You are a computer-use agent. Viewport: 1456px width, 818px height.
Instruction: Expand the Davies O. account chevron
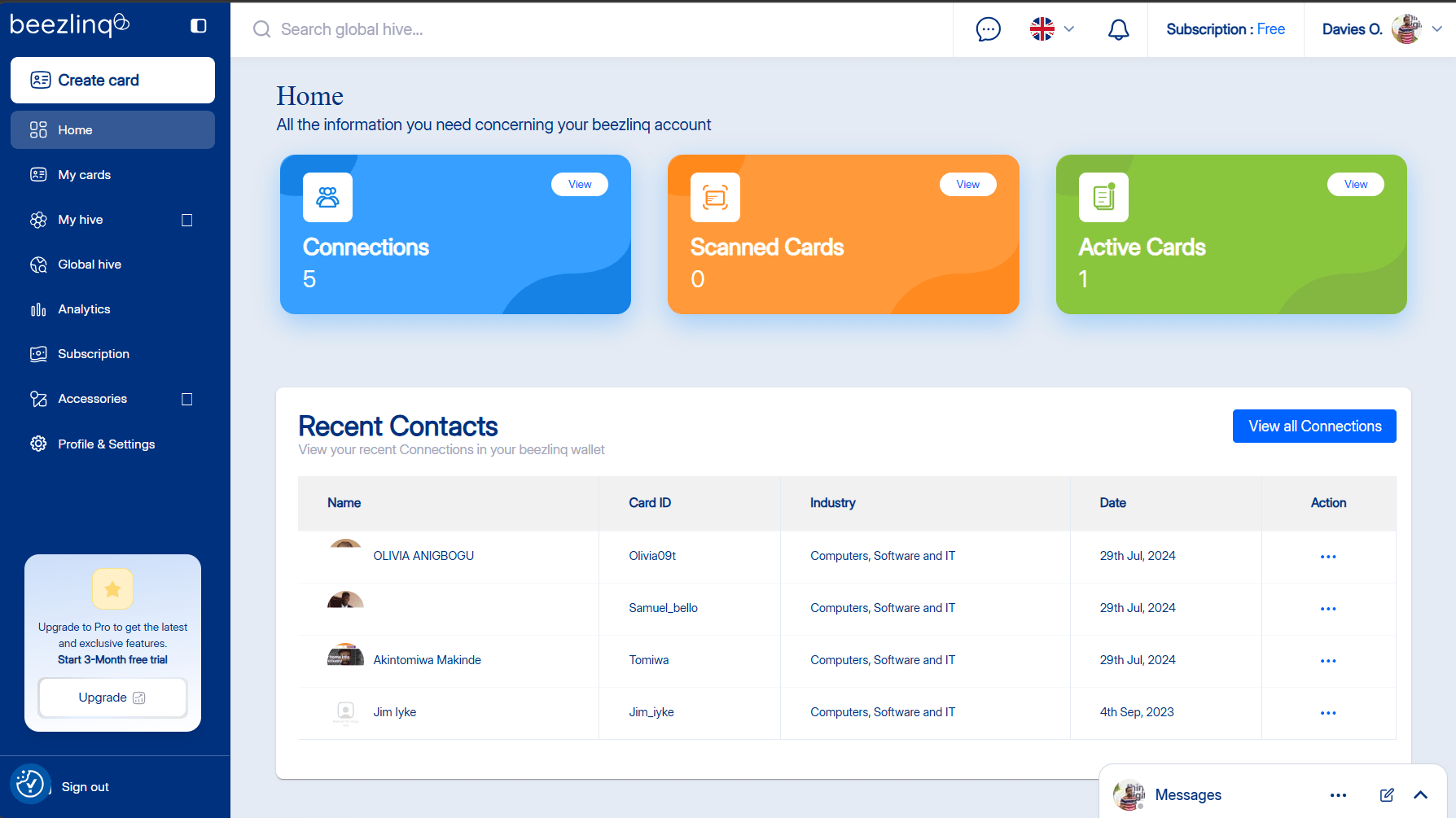[1437, 29]
